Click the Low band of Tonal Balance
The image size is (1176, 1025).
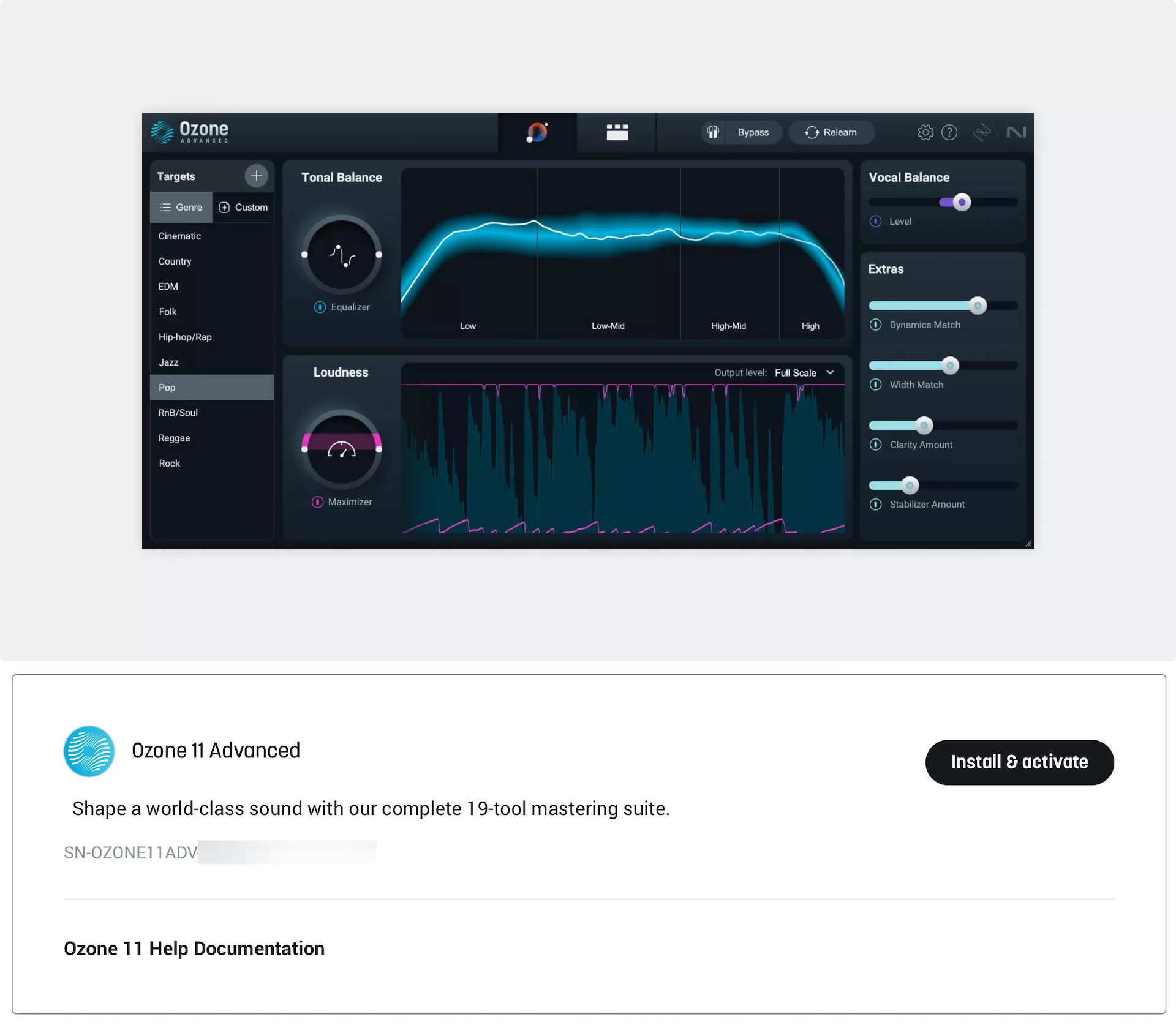[x=469, y=253]
